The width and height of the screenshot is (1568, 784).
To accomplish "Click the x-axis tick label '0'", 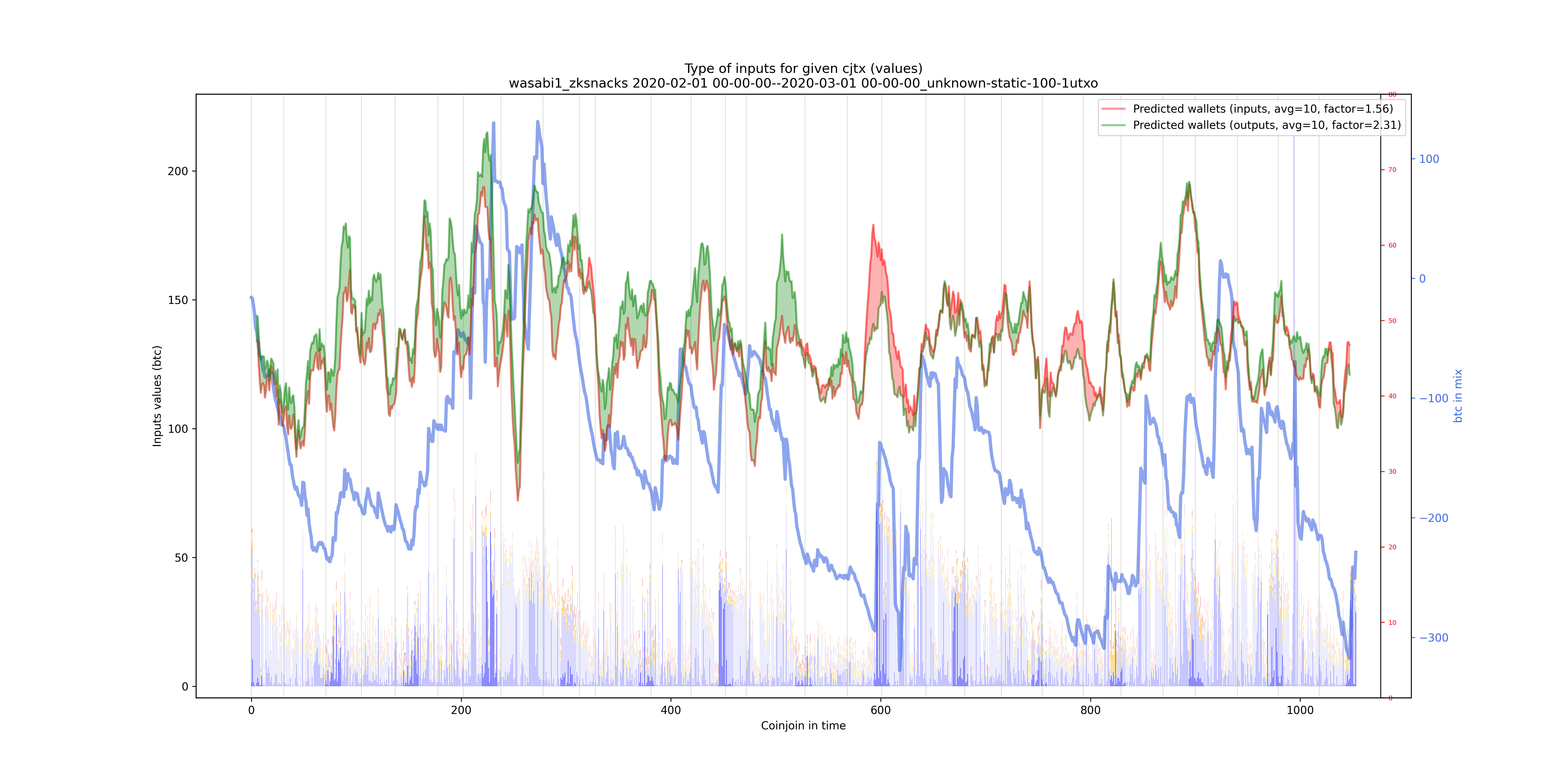I will (x=251, y=710).
